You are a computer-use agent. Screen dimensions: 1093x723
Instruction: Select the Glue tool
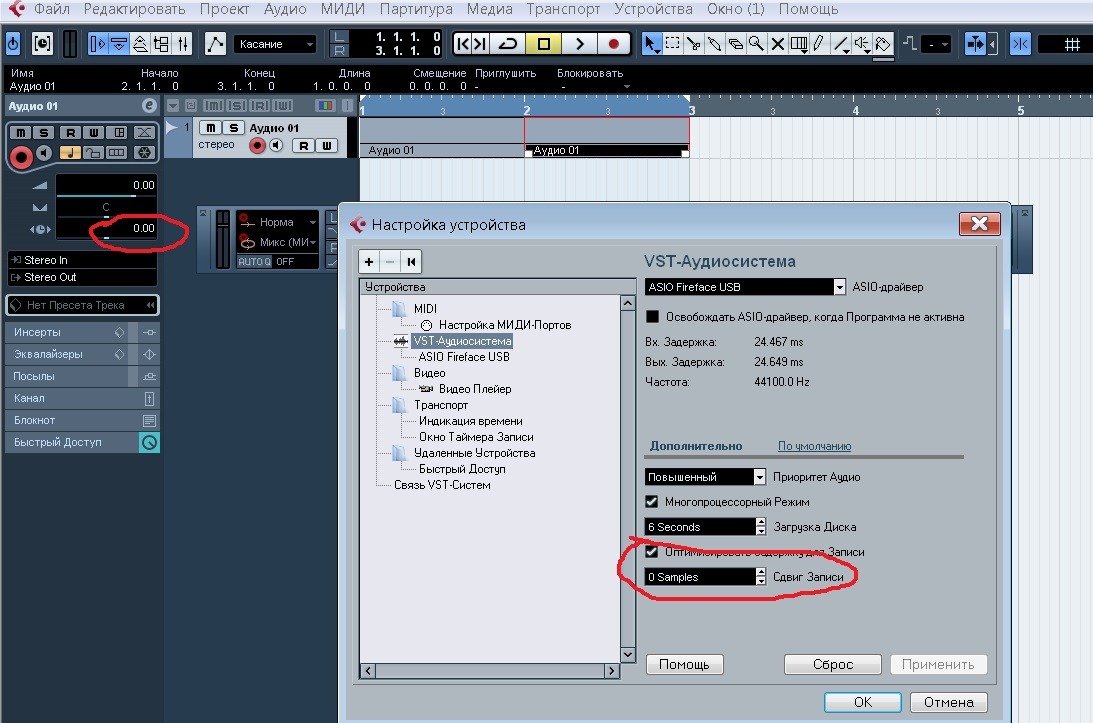click(714, 44)
